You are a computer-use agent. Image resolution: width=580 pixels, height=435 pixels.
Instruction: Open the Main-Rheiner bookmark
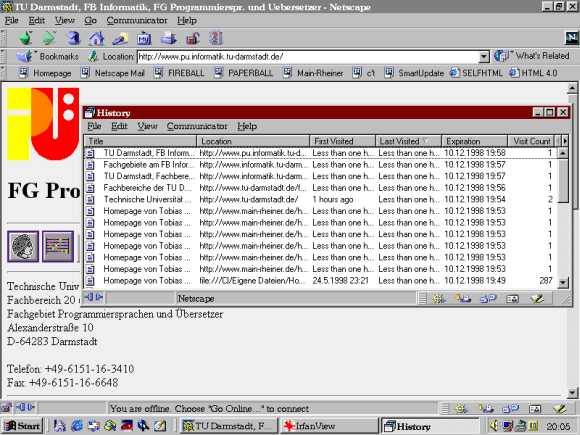[313, 73]
